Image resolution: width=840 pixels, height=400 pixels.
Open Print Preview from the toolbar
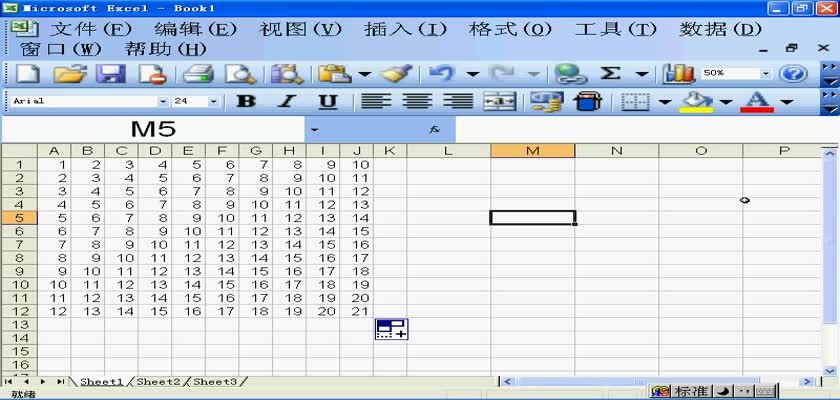240,74
